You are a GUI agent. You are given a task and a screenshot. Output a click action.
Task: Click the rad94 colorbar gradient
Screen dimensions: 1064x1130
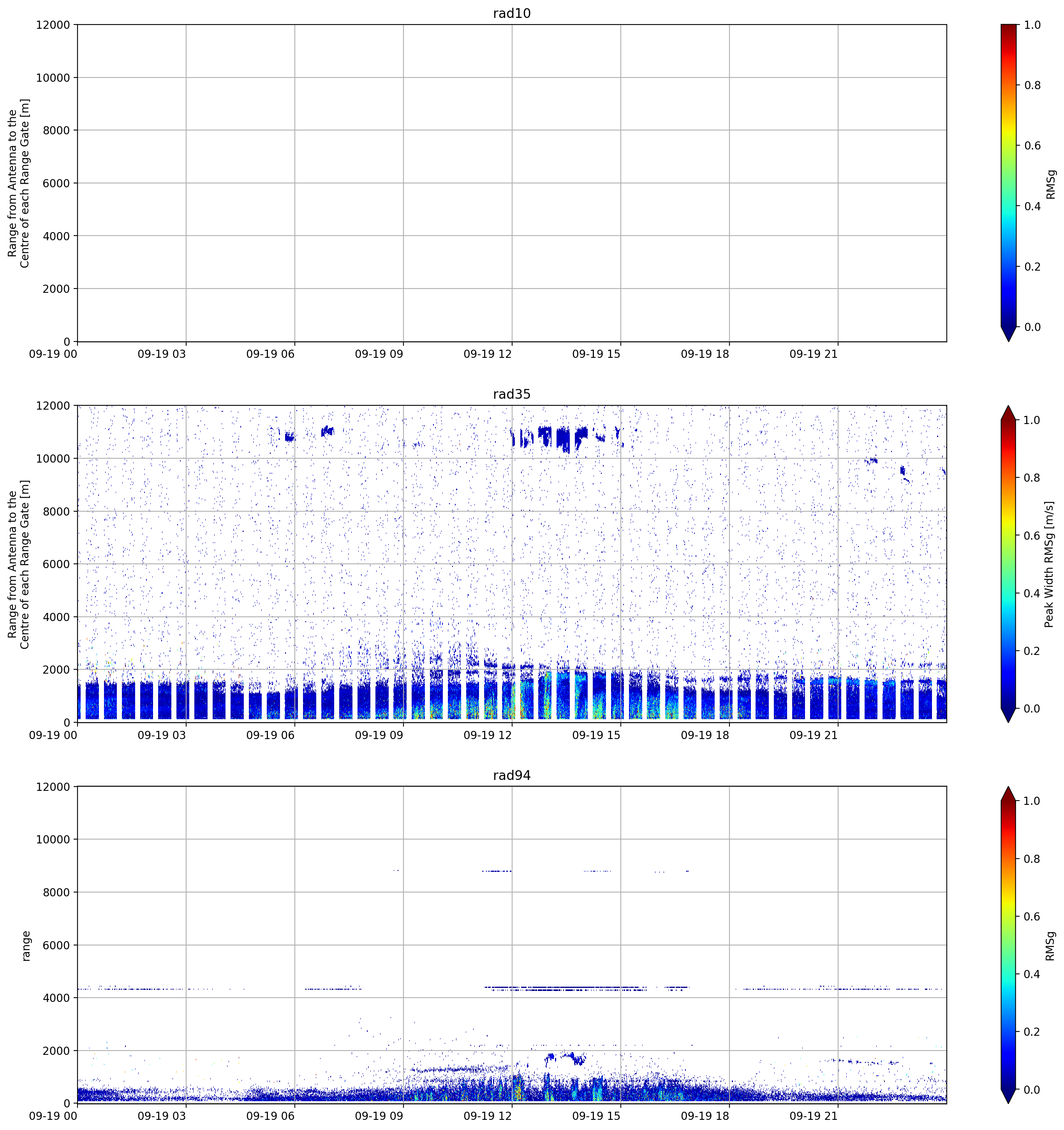pyautogui.click(x=1008, y=945)
